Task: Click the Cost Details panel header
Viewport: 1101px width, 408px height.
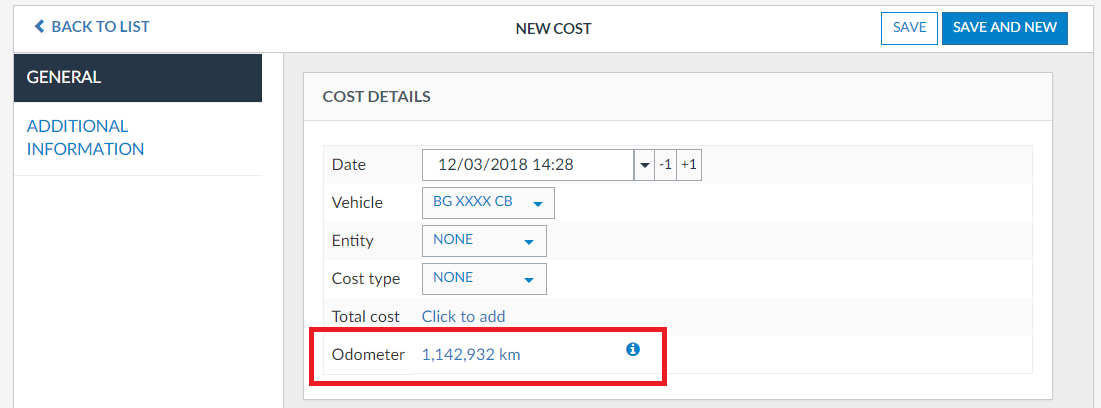Action: click(x=377, y=97)
